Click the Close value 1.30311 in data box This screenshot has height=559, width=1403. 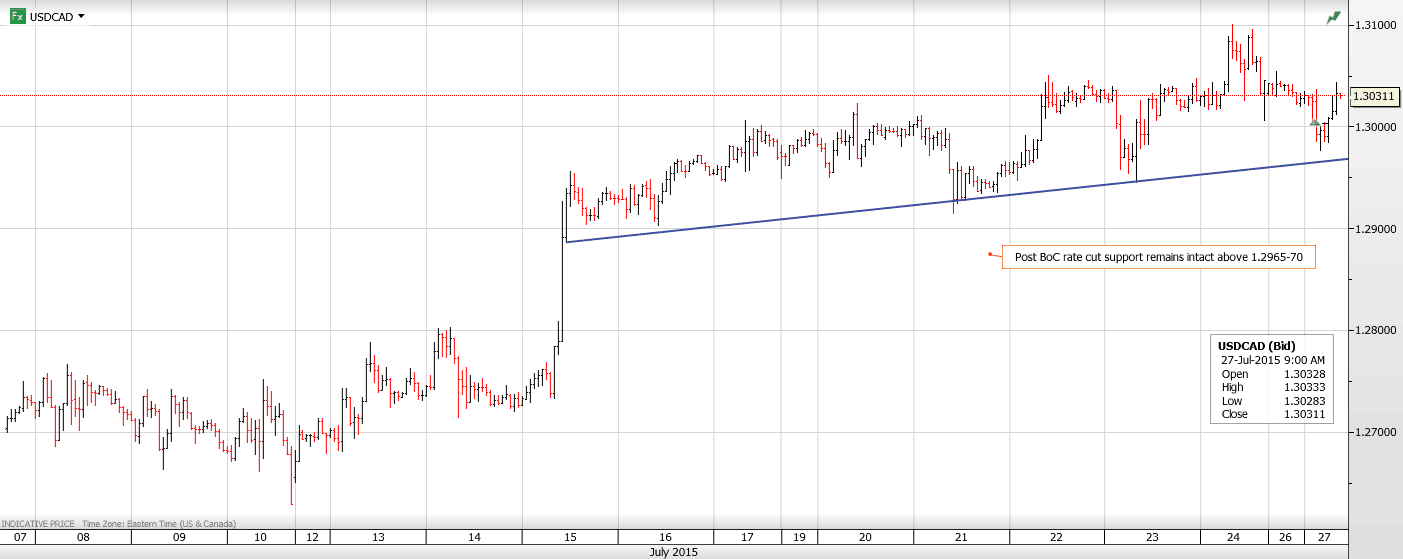(x=1306, y=414)
